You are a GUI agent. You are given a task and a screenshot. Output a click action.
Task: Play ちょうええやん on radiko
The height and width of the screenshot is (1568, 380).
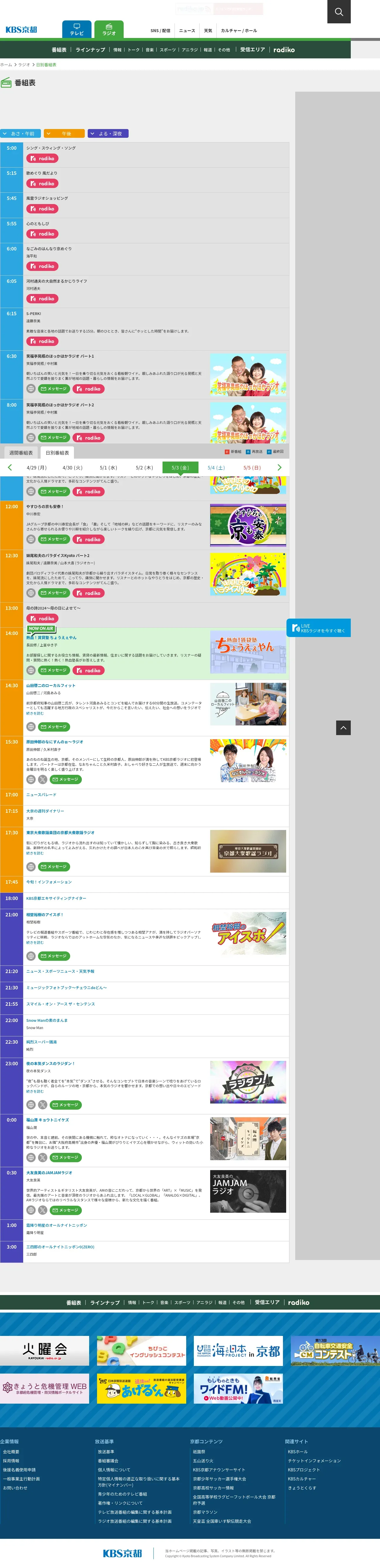(x=89, y=670)
